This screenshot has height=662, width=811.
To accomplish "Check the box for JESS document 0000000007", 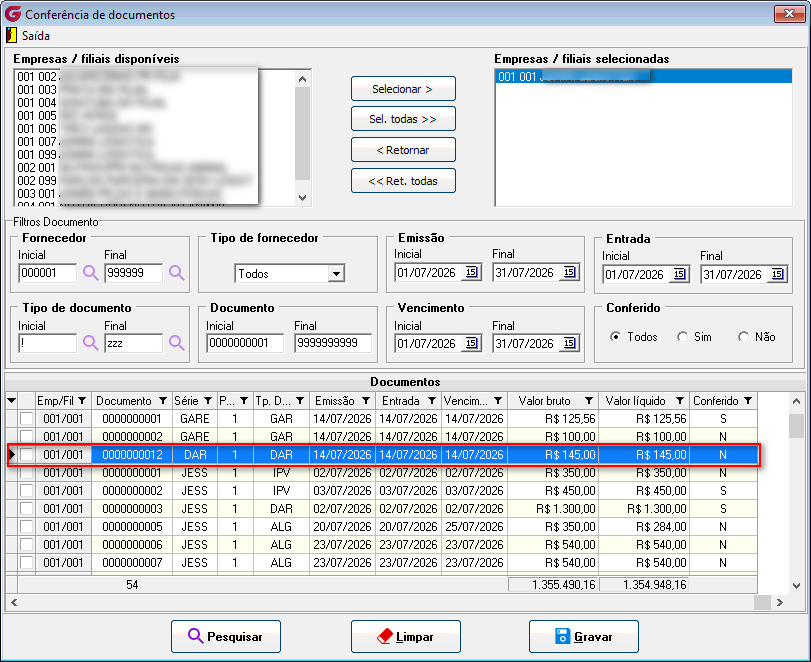I will (x=26, y=562).
